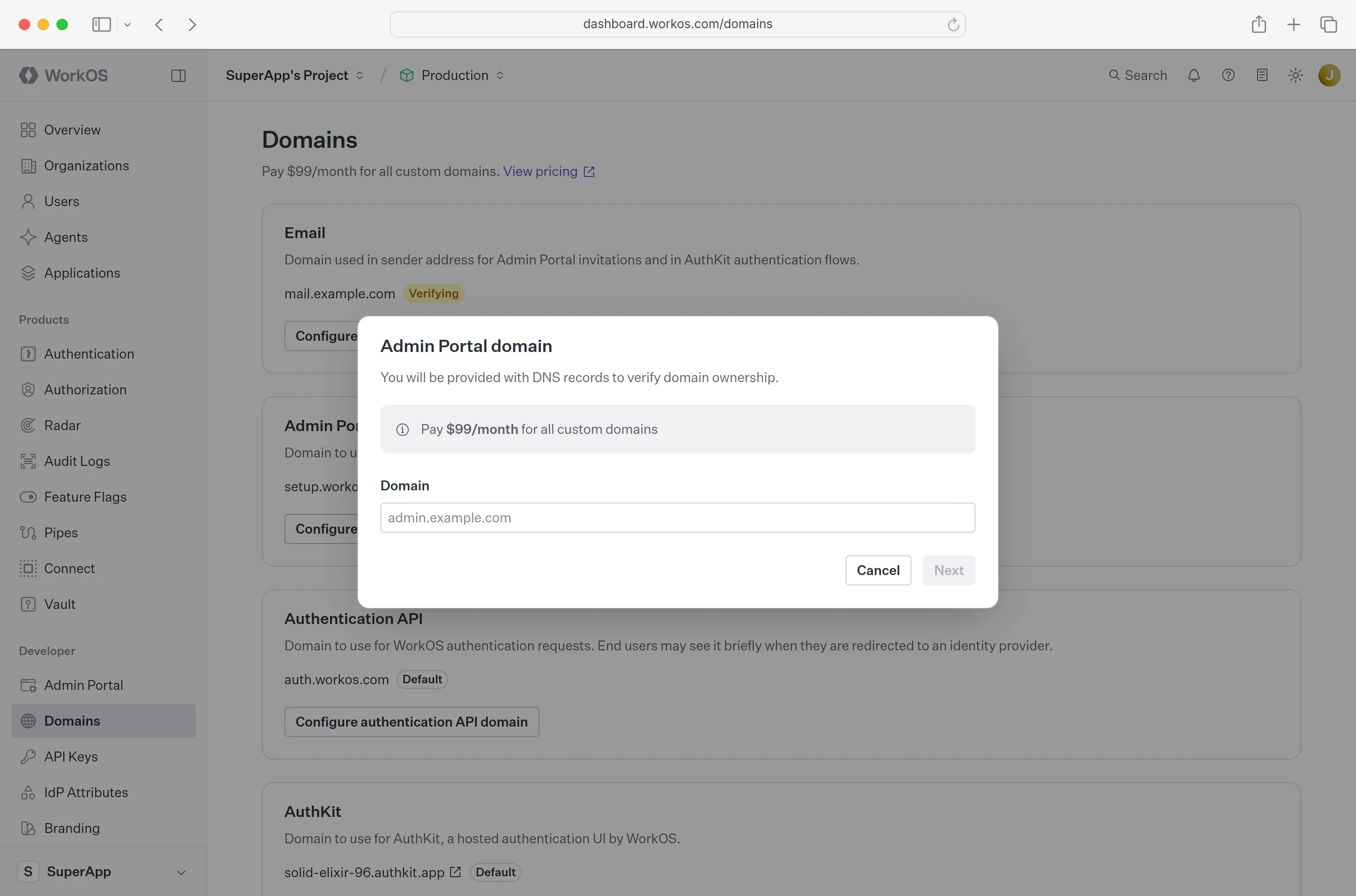Click external link icon beside View pricing
Viewport: 1356px width, 896px height.
(x=589, y=171)
